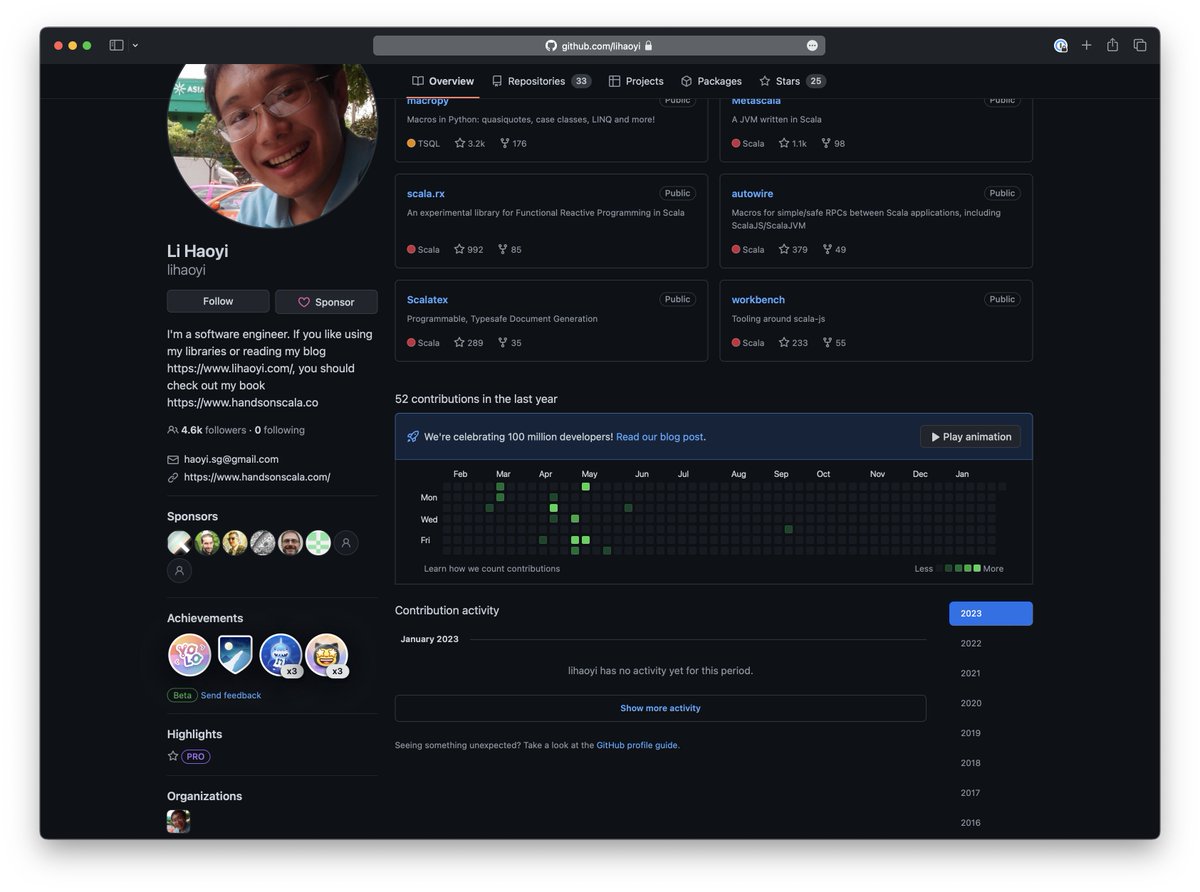The width and height of the screenshot is (1200, 892).
Task: Click the PRO highlight badge
Action: pyautogui.click(x=196, y=757)
